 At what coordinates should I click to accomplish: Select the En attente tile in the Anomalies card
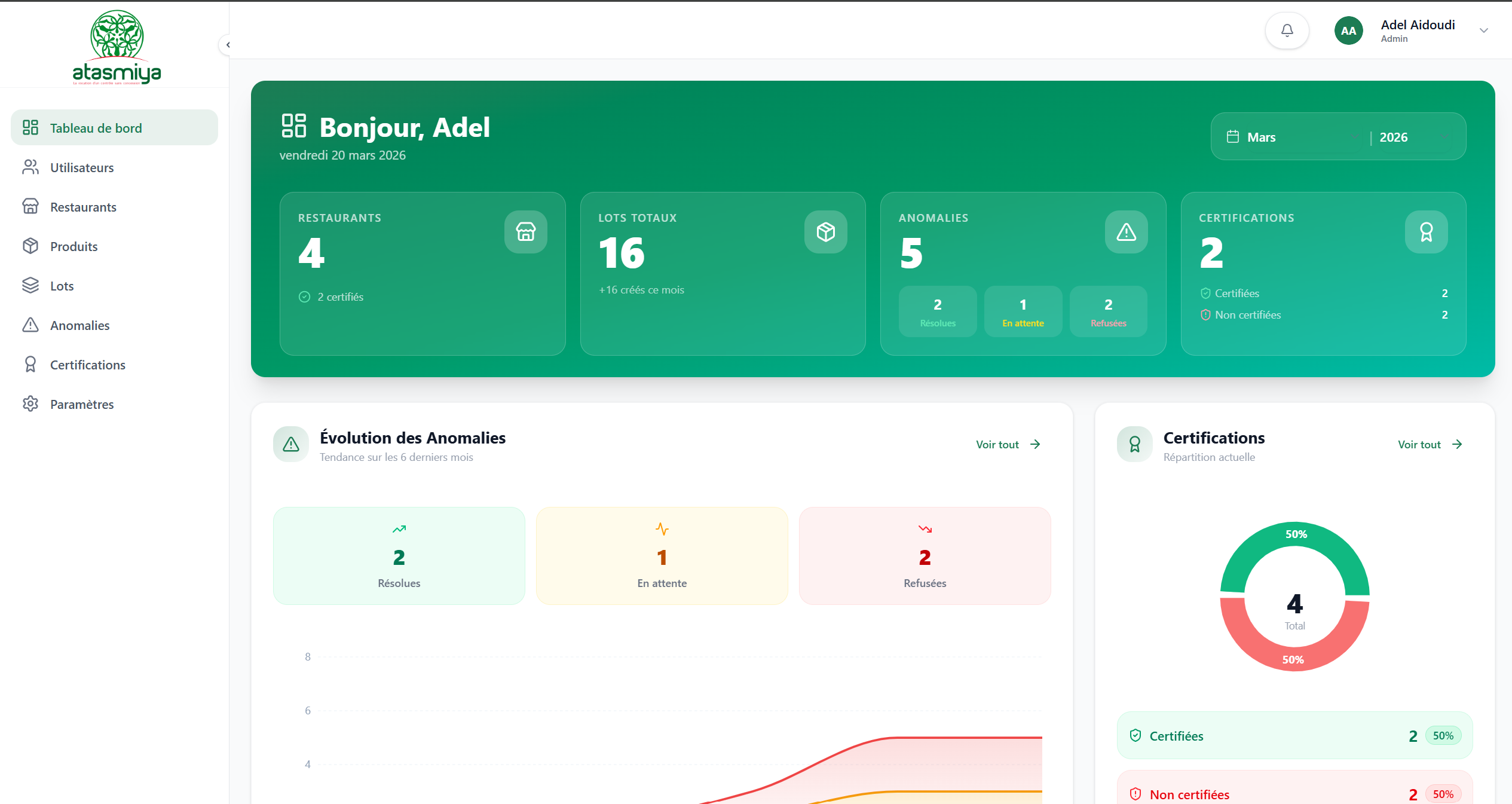click(1023, 312)
